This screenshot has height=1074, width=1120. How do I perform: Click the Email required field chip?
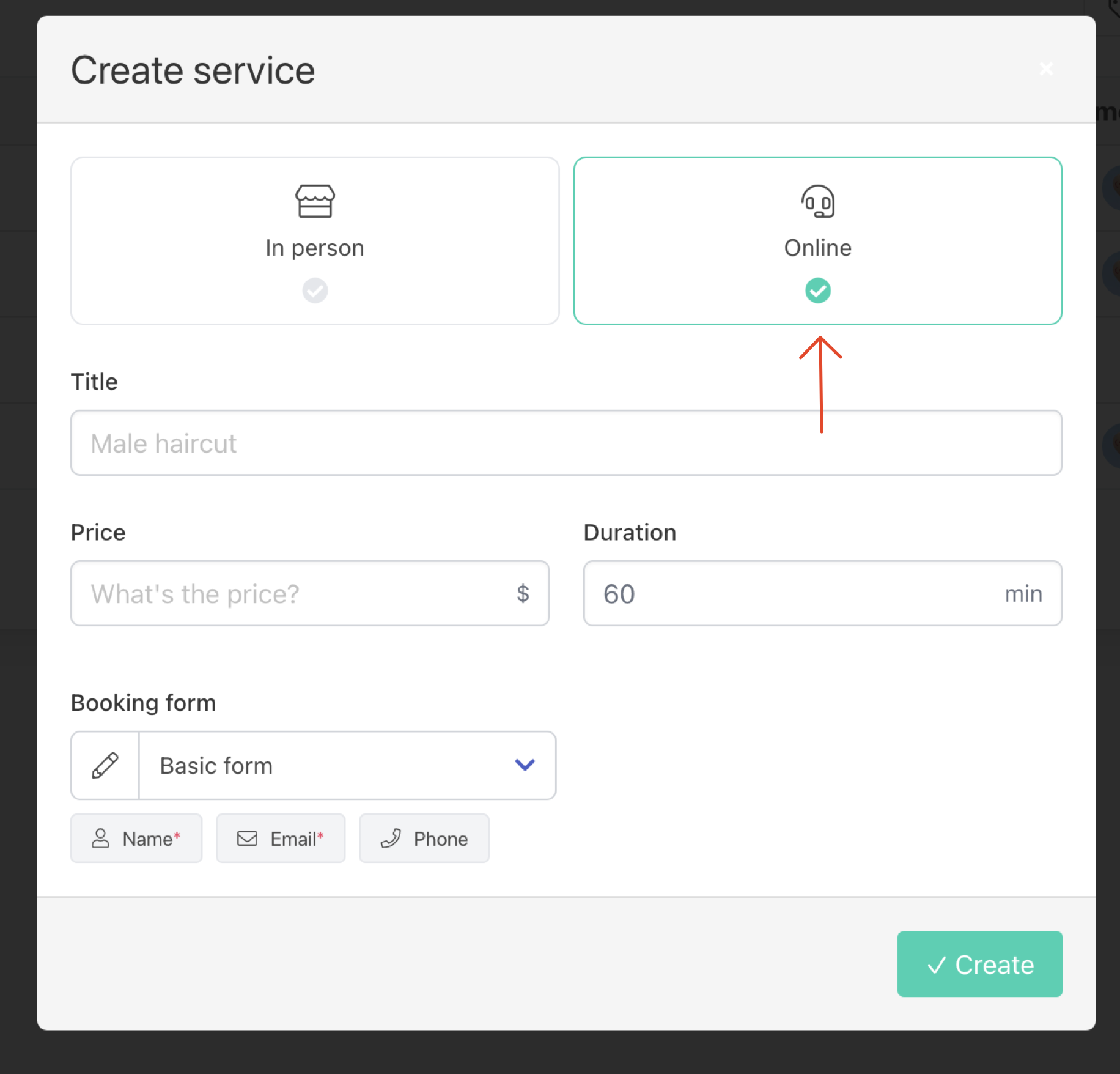281,839
